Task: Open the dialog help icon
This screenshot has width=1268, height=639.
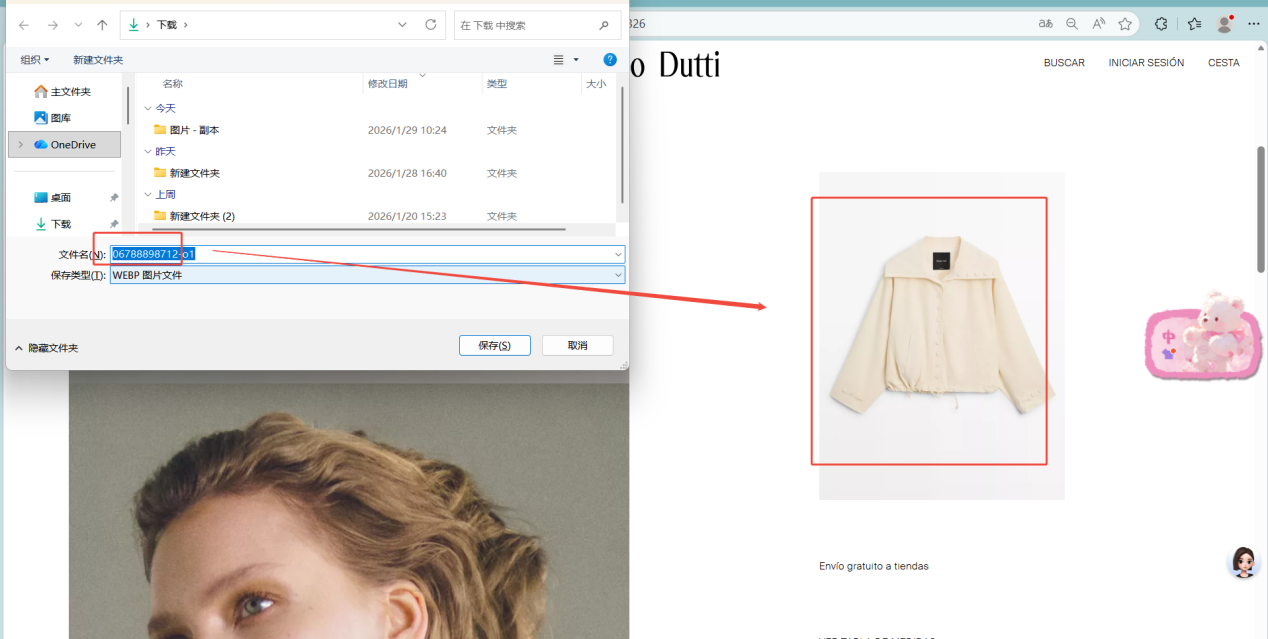Action: tap(610, 60)
